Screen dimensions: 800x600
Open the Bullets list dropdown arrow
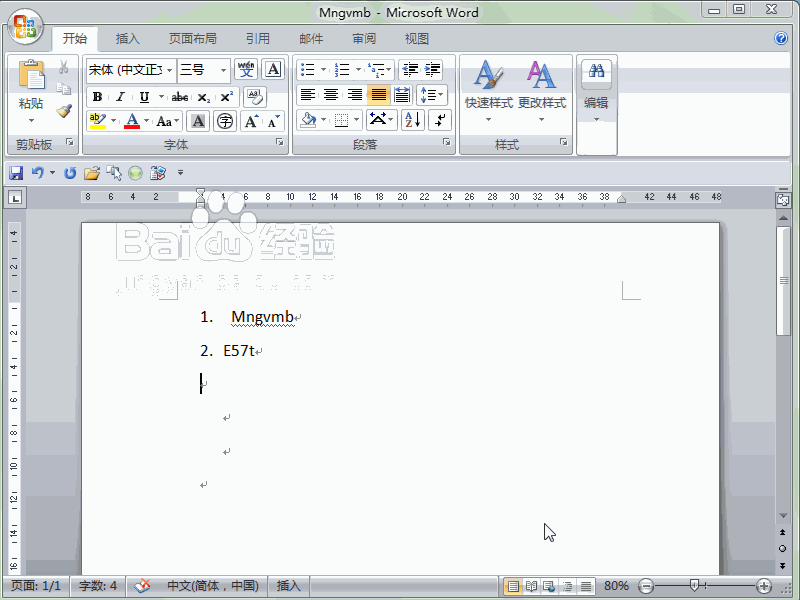pos(323,69)
